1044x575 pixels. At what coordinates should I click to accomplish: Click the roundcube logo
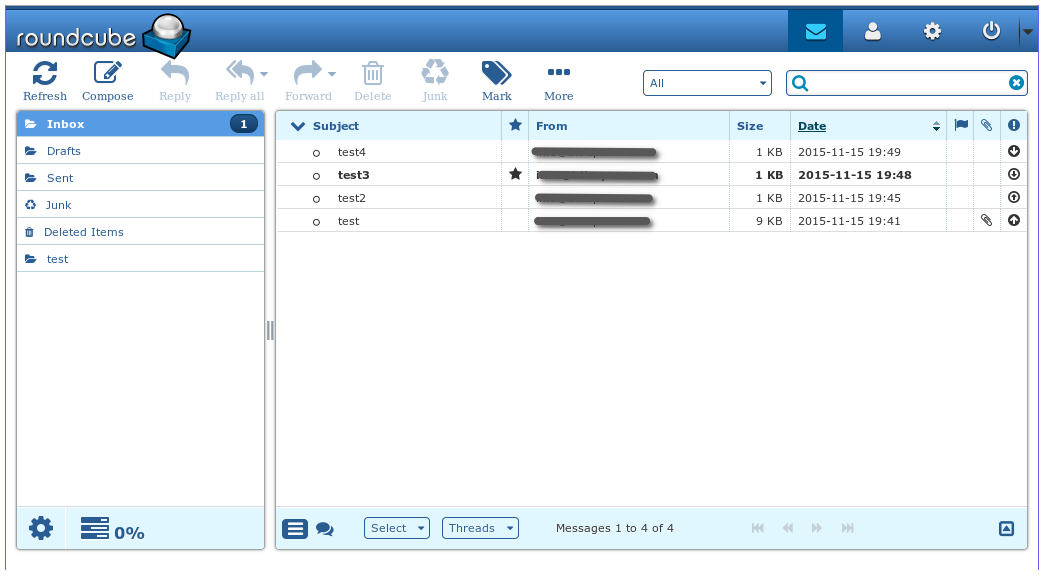103,36
